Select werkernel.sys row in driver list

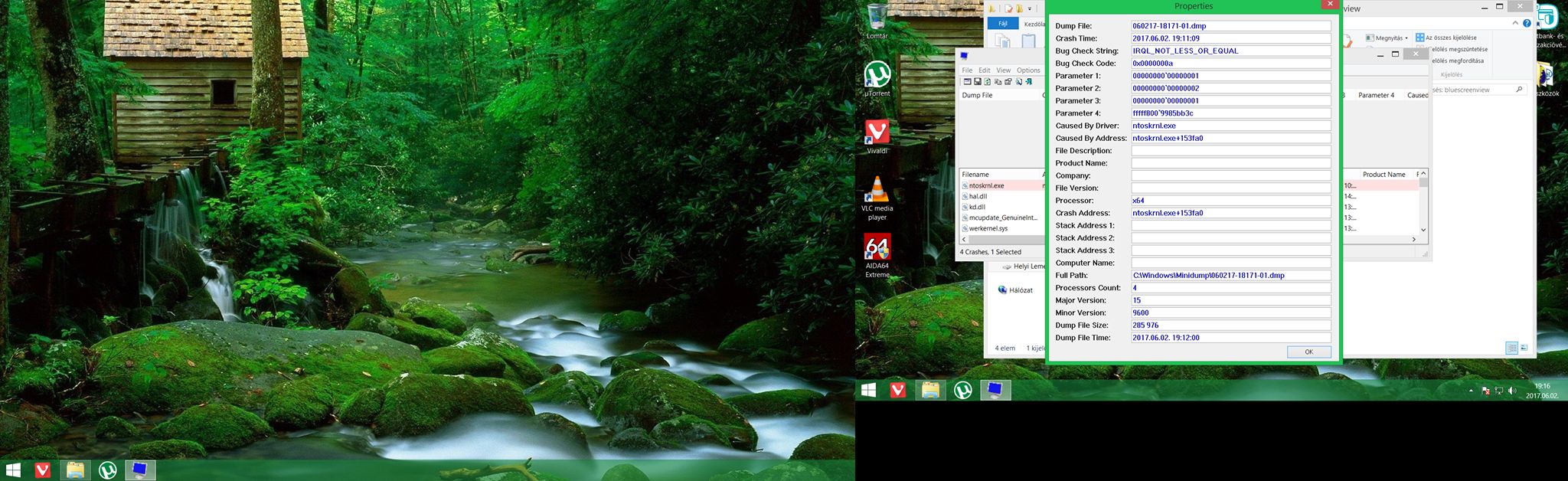tap(1001, 228)
